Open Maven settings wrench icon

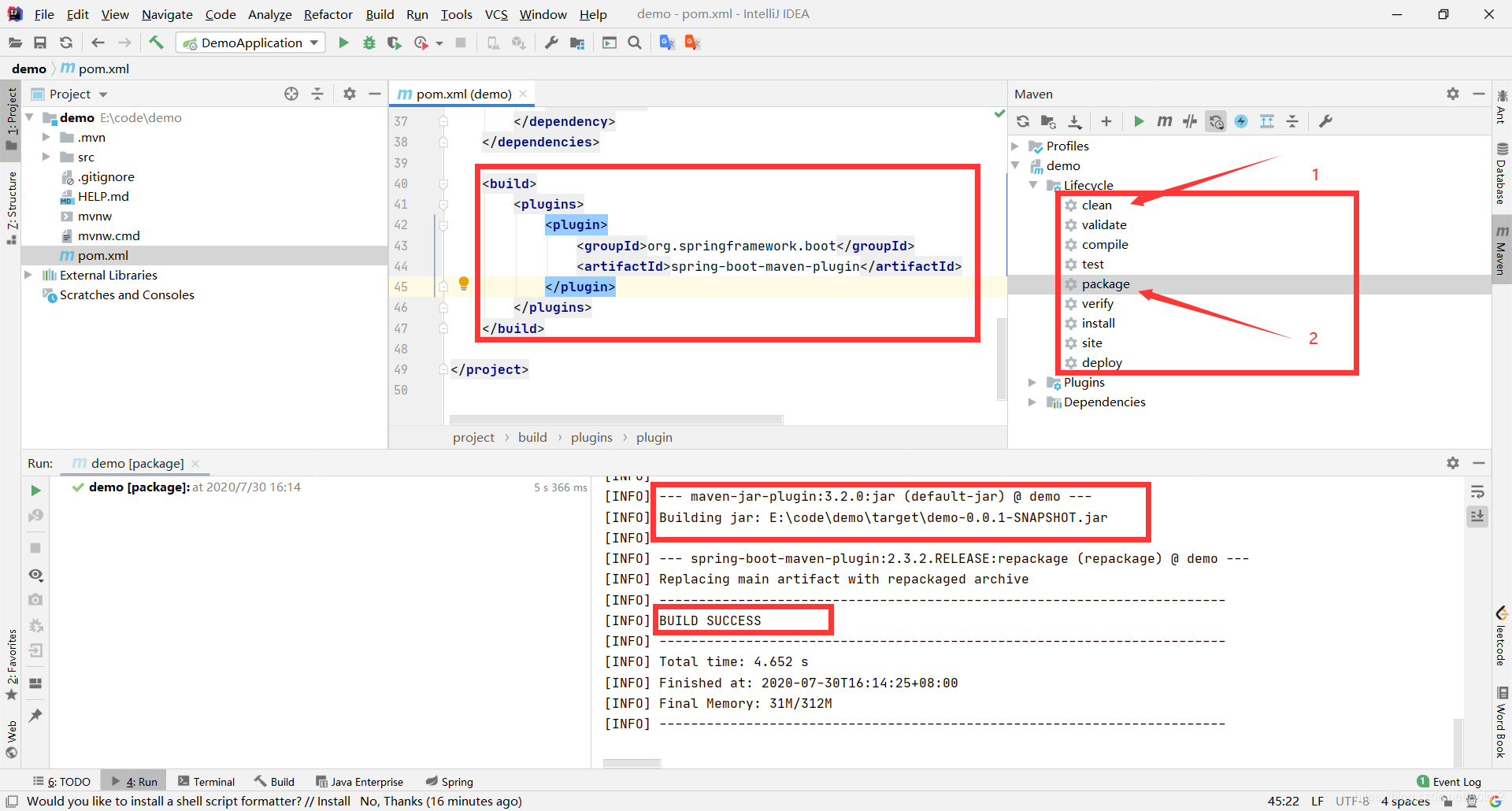1325,121
